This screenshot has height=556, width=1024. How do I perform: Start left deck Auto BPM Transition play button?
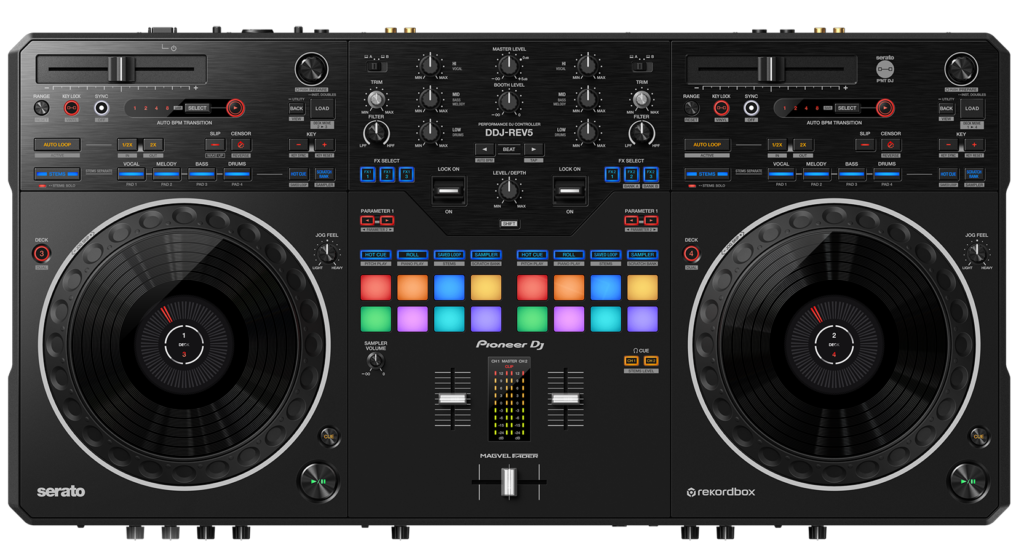pyautogui.click(x=235, y=108)
